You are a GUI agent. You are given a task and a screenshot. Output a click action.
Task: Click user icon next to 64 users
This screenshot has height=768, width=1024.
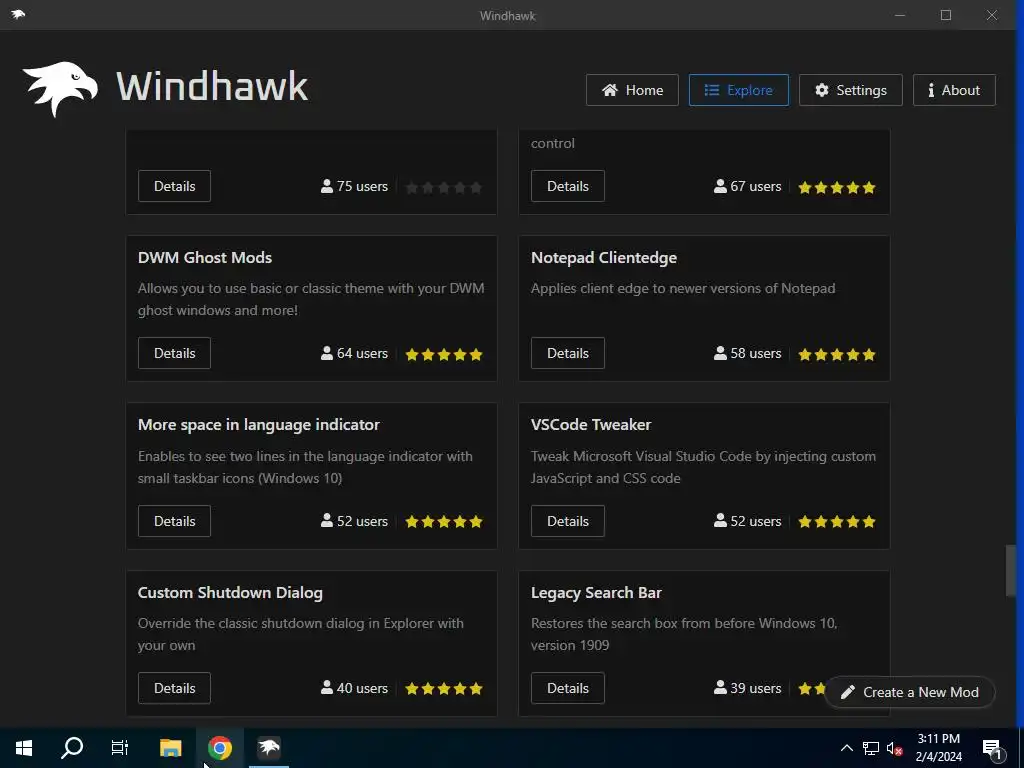[x=327, y=353]
